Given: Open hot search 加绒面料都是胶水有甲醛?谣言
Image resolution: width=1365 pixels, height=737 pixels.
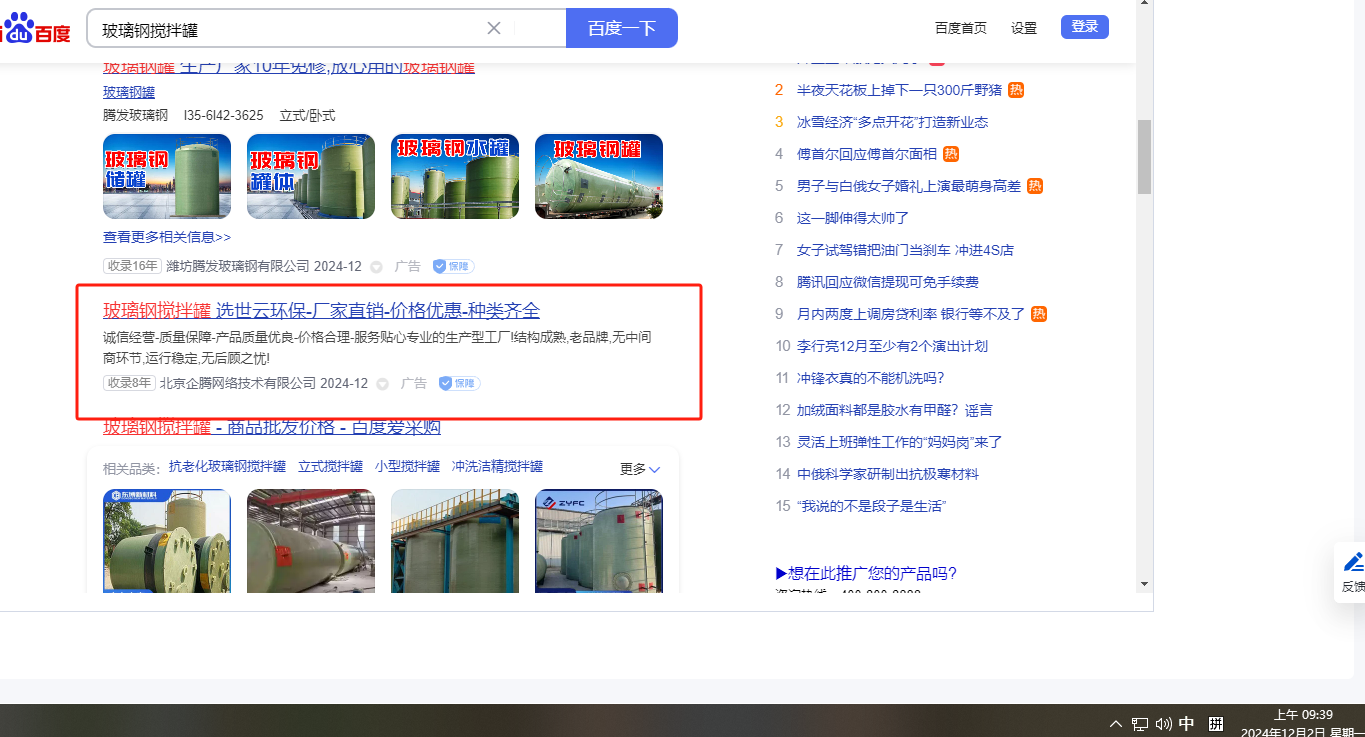Looking at the screenshot, I should (894, 410).
